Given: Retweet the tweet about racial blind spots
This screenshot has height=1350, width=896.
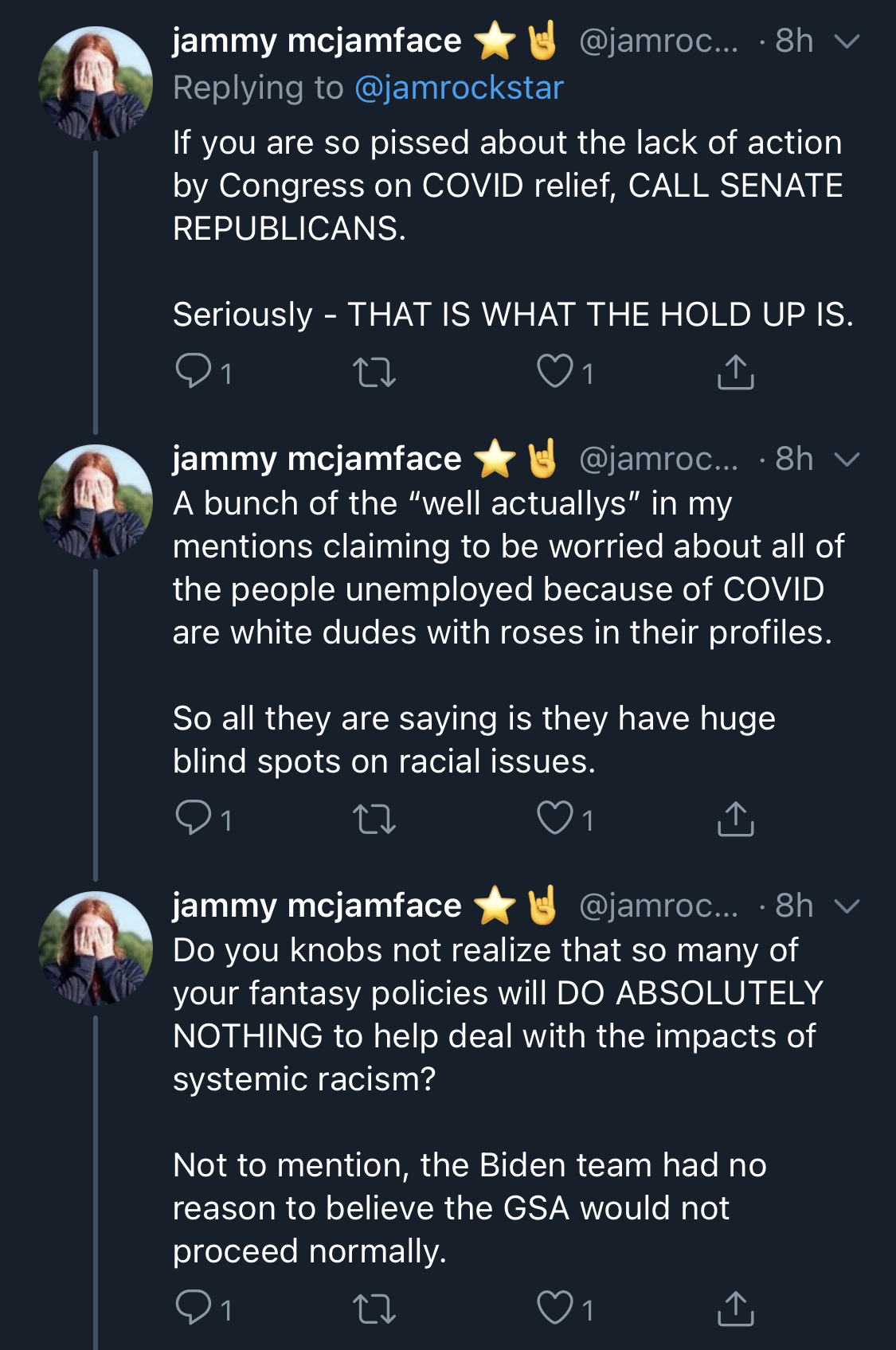Looking at the screenshot, I should (374, 819).
